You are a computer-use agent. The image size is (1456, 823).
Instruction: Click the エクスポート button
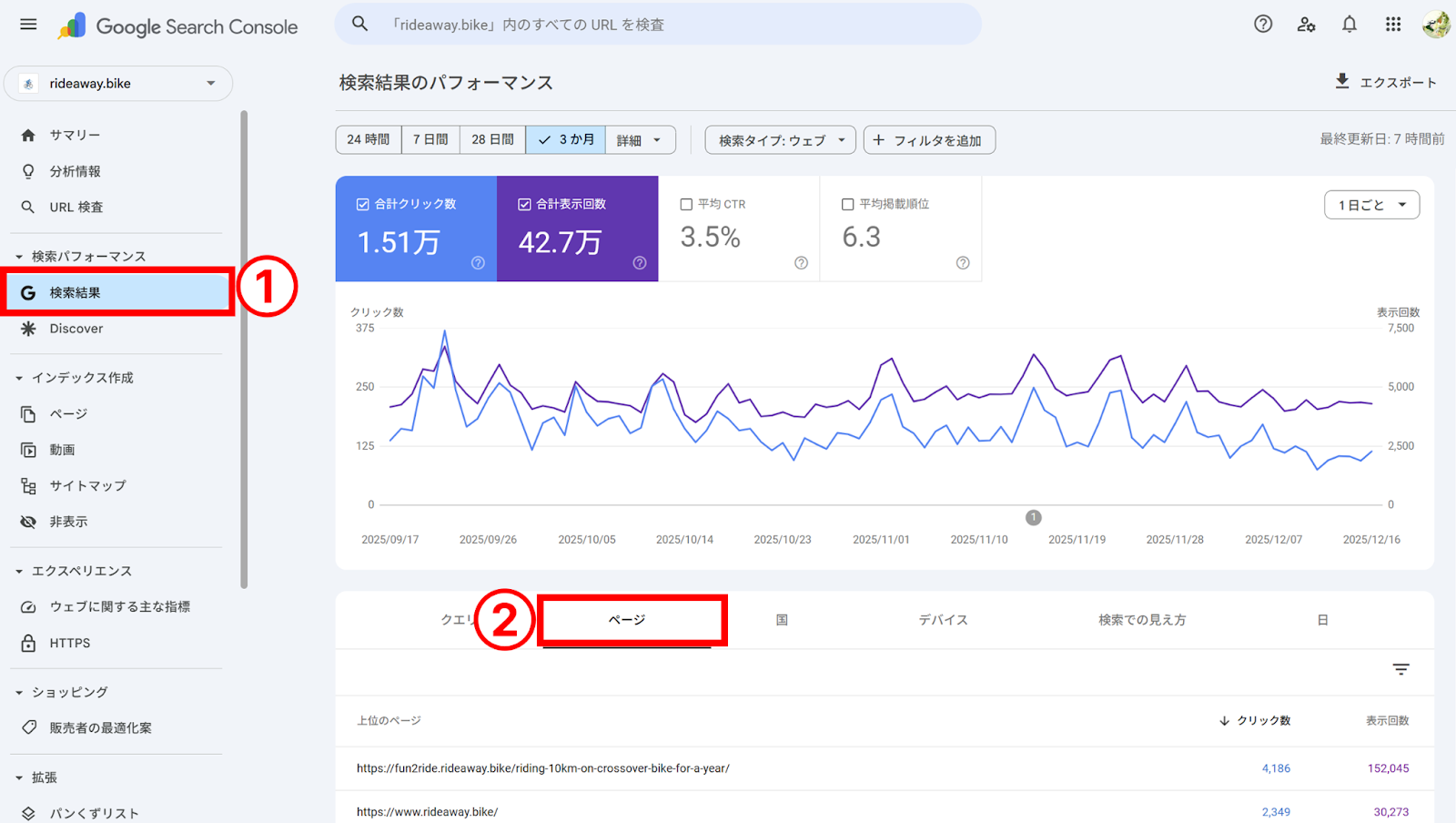point(1387,82)
